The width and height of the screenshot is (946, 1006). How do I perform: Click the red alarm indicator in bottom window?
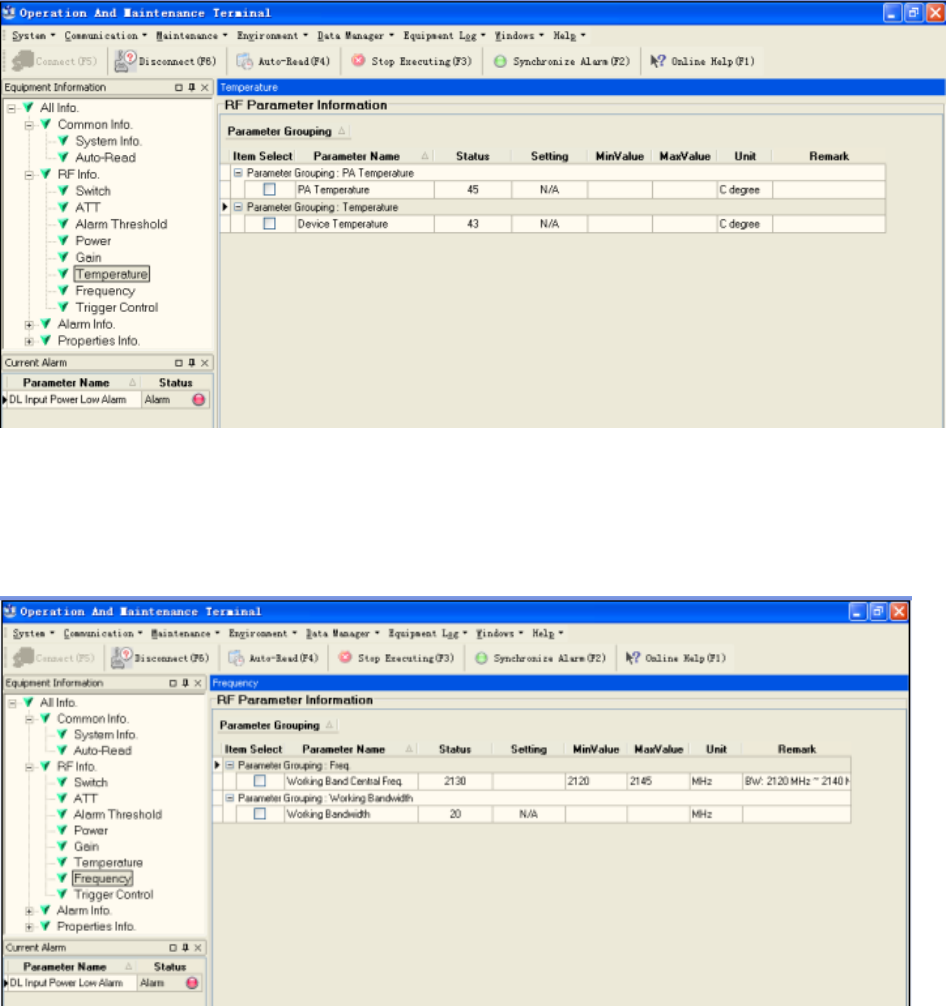point(192,982)
